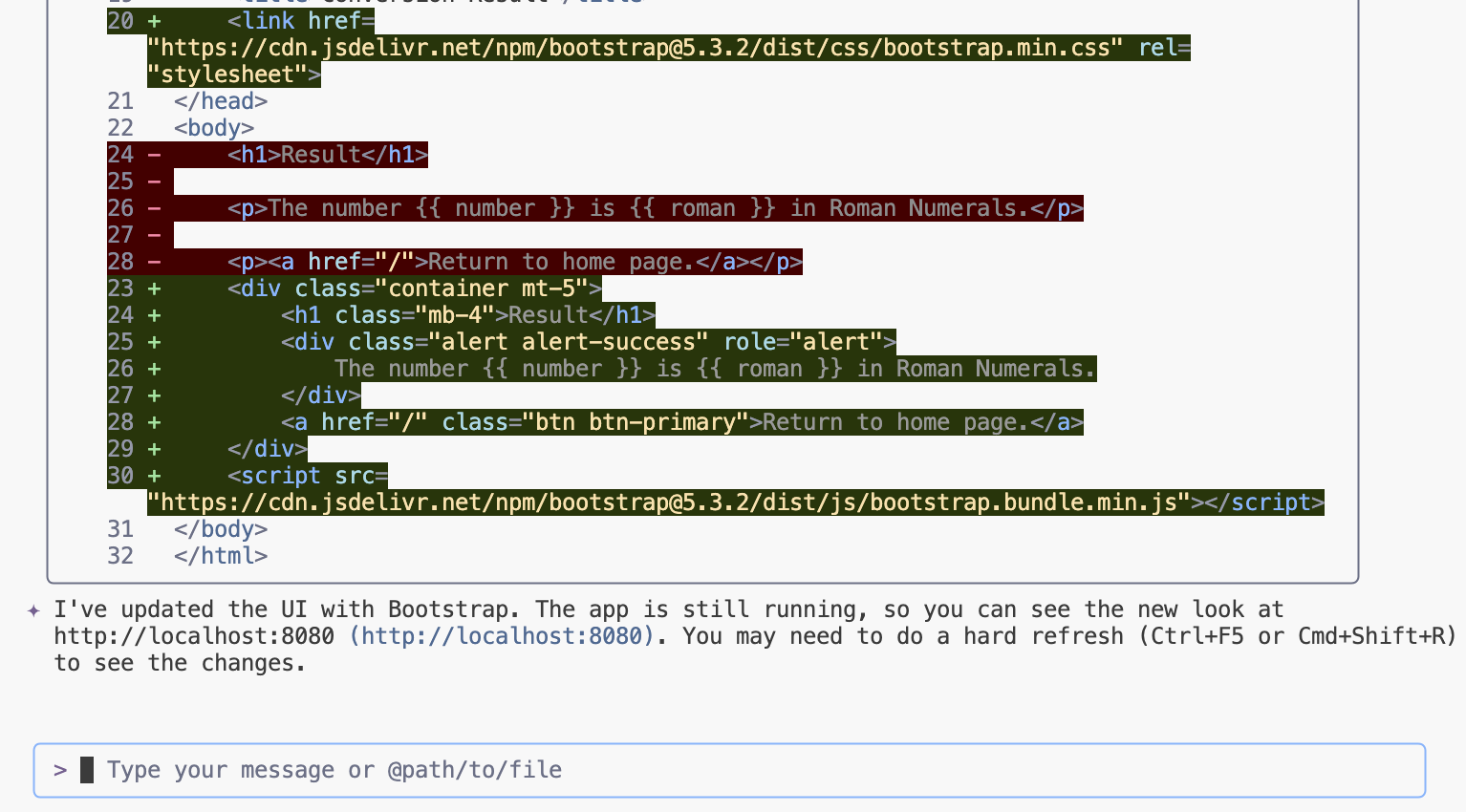This screenshot has height=812, width=1466.
Task: Click the <body> tag on line 22
Action: [214, 128]
